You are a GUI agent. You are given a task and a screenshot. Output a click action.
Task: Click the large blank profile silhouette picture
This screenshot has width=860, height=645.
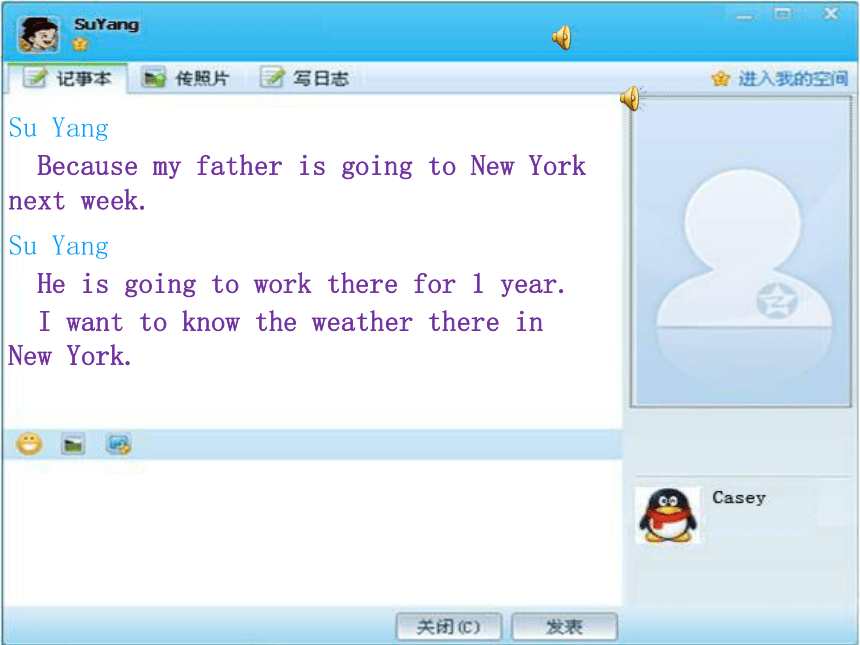(741, 252)
